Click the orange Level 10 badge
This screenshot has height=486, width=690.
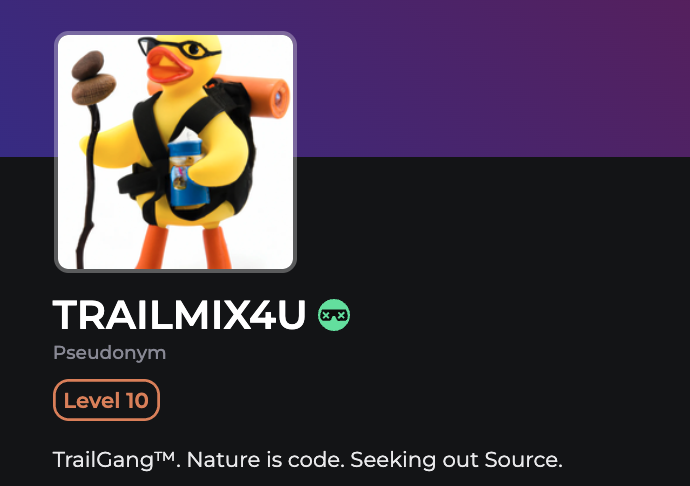click(106, 400)
